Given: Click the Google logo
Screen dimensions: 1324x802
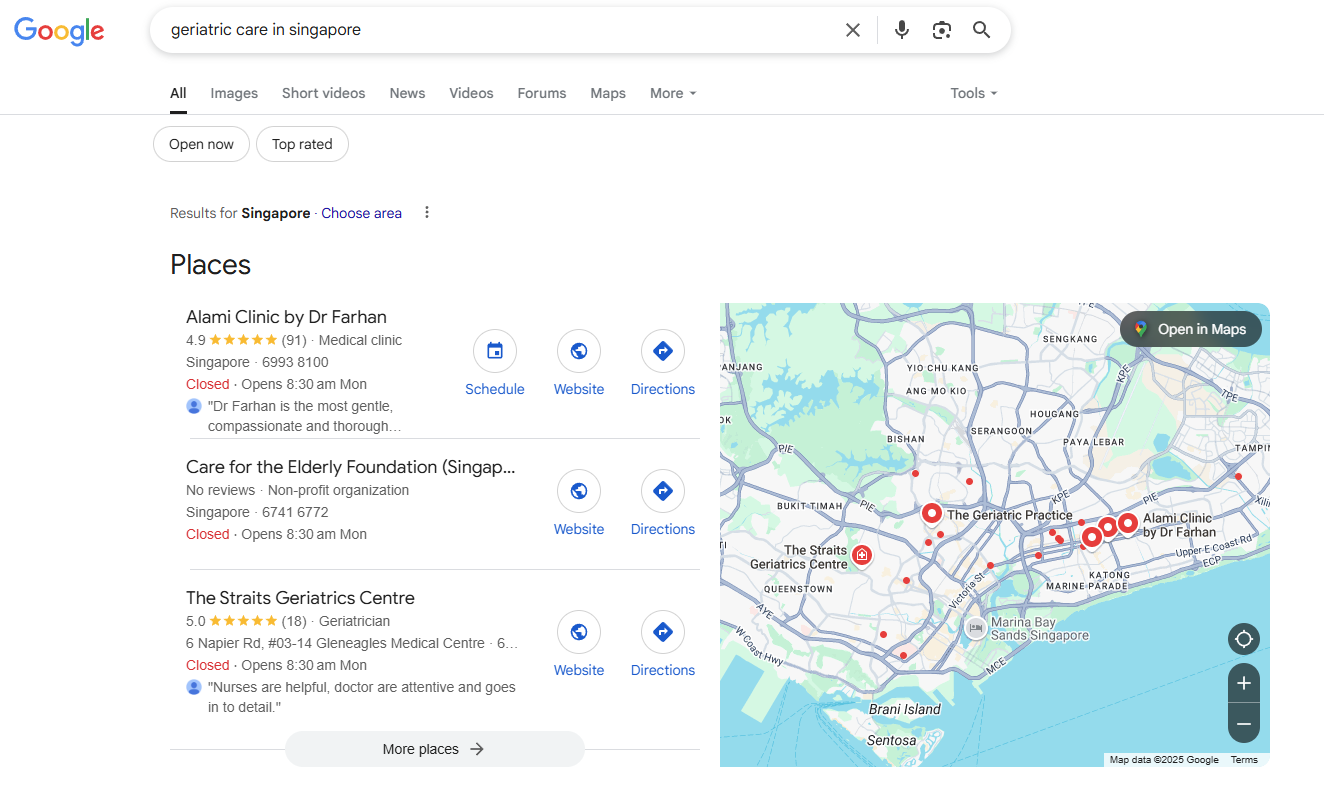Looking at the screenshot, I should pyautogui.click(x=59, y=31).
